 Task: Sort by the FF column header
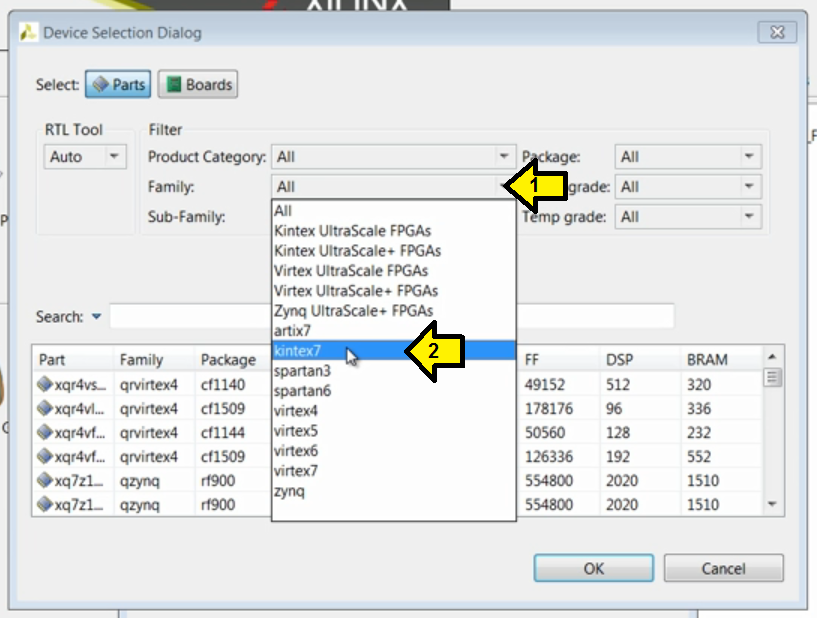pos(559,360)
